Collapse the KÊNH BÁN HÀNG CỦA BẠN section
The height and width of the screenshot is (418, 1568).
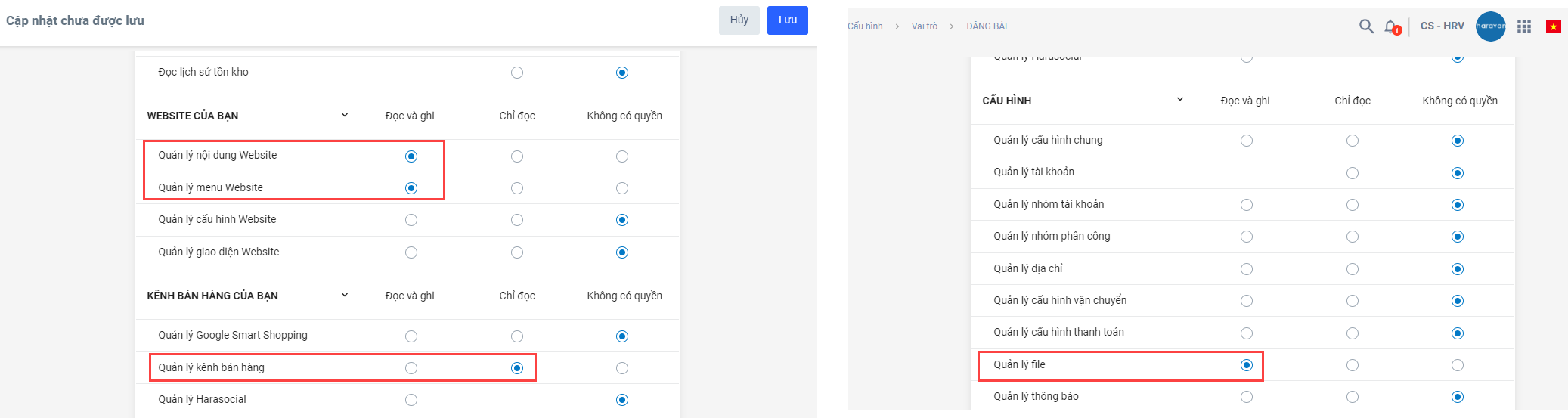pos(345,296)
